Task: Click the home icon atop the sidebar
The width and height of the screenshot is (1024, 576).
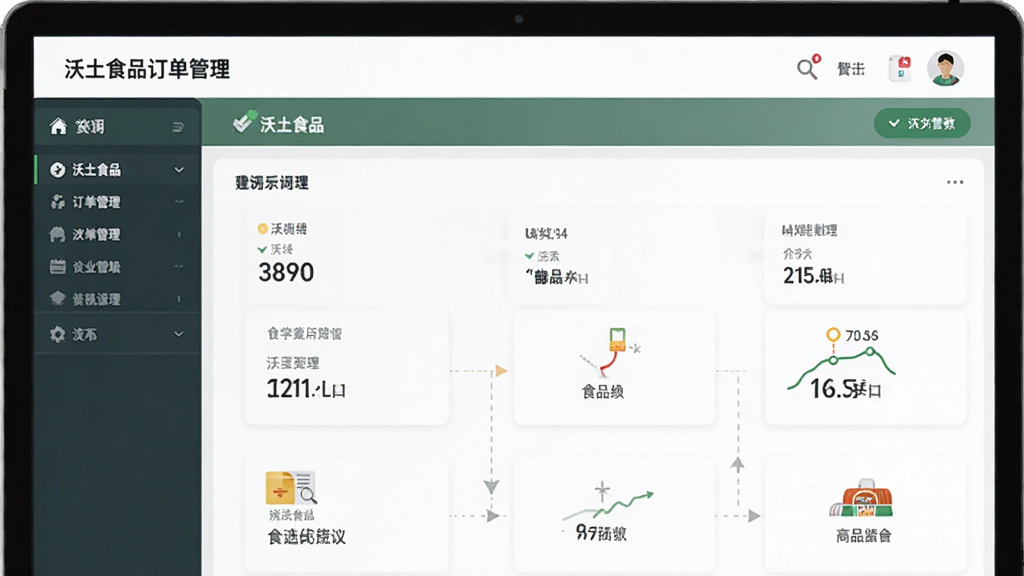Action: click(58, 126)
